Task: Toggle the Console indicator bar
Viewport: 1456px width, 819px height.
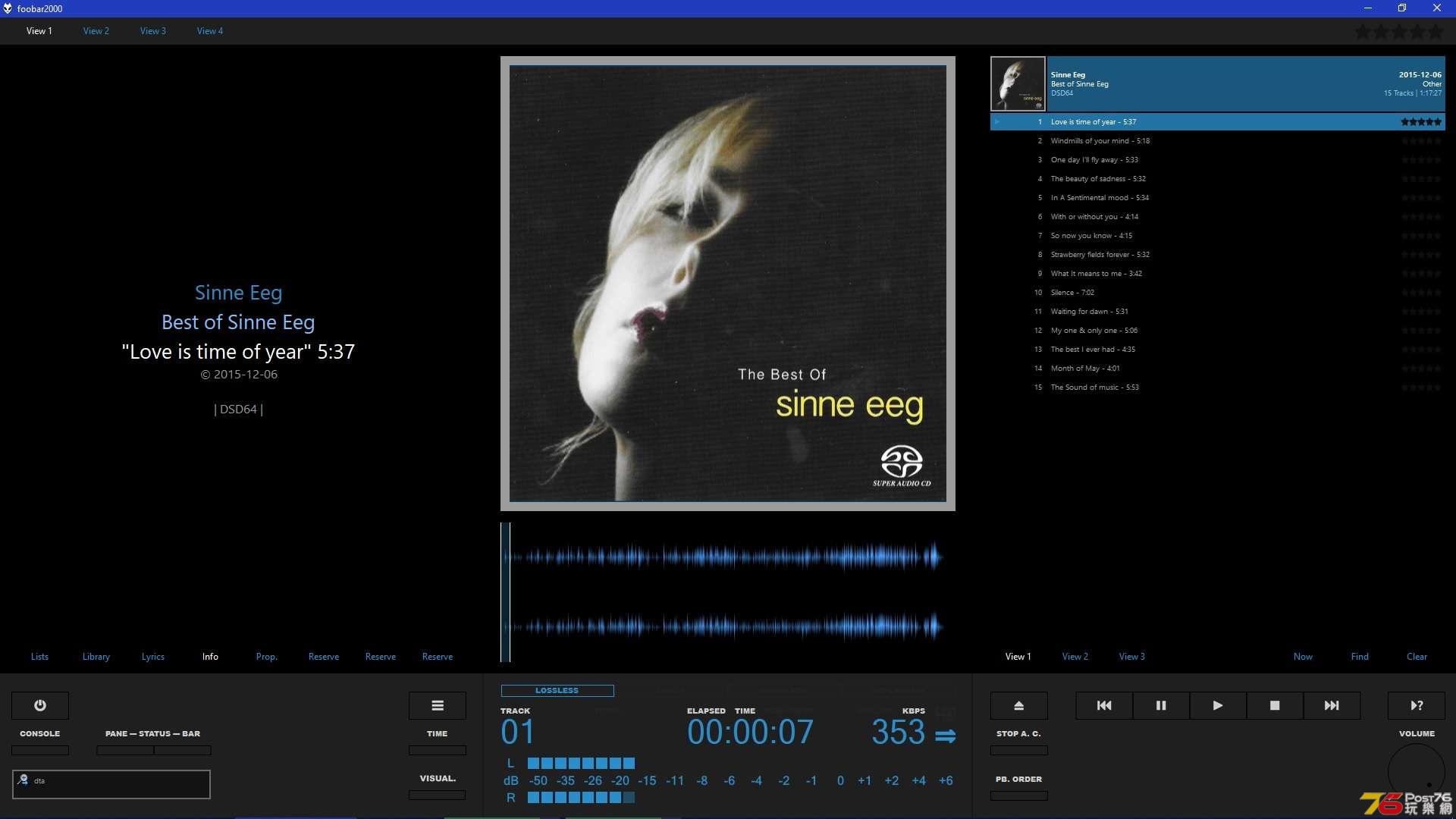Action: [40, 750]
